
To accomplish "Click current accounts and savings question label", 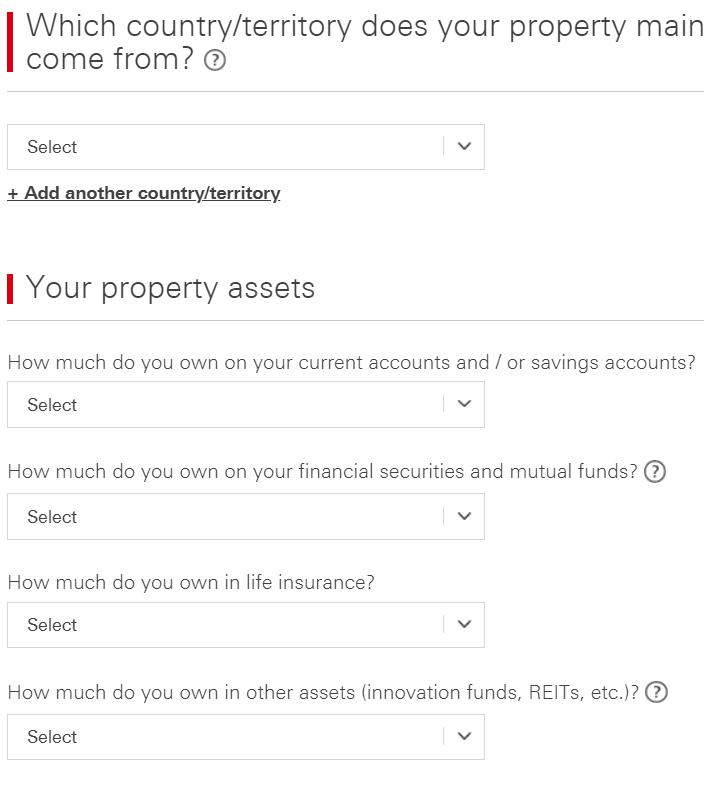I will (x=351, y=363).
